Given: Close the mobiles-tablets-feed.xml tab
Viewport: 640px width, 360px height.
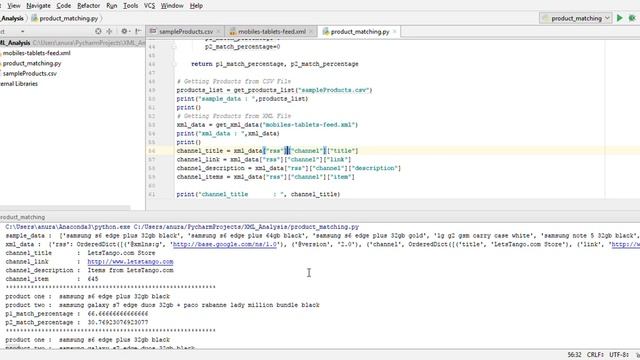Looking at the screenshot, I should tap(311, 31).
